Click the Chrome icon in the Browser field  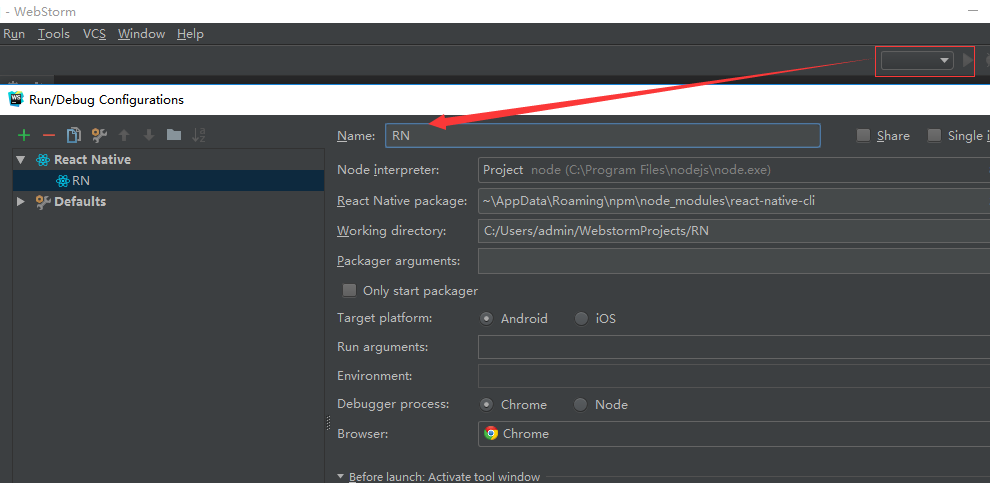click(x=491, y=434)
